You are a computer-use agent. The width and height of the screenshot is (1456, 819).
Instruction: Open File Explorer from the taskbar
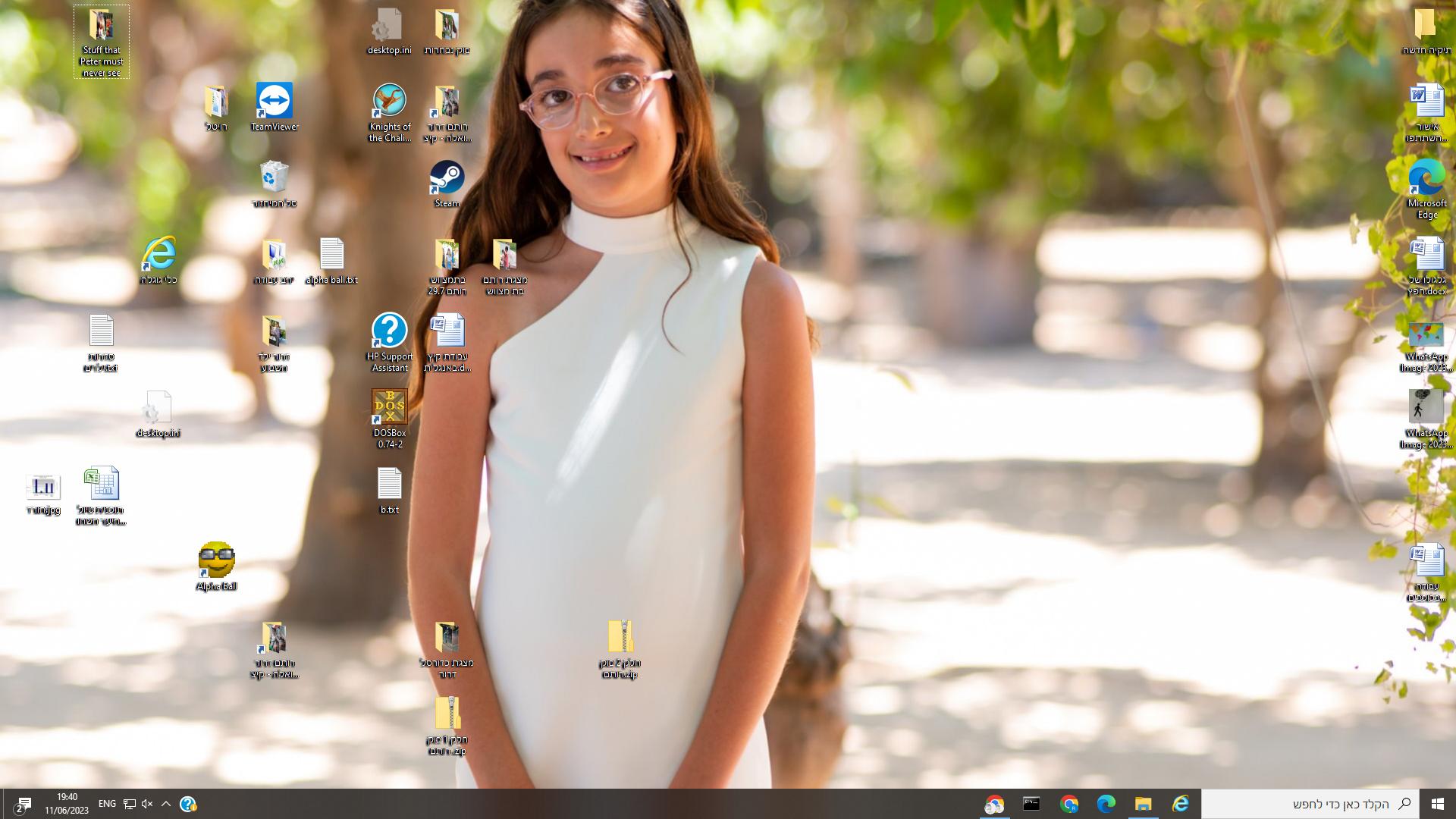[x=1143, y=804]
